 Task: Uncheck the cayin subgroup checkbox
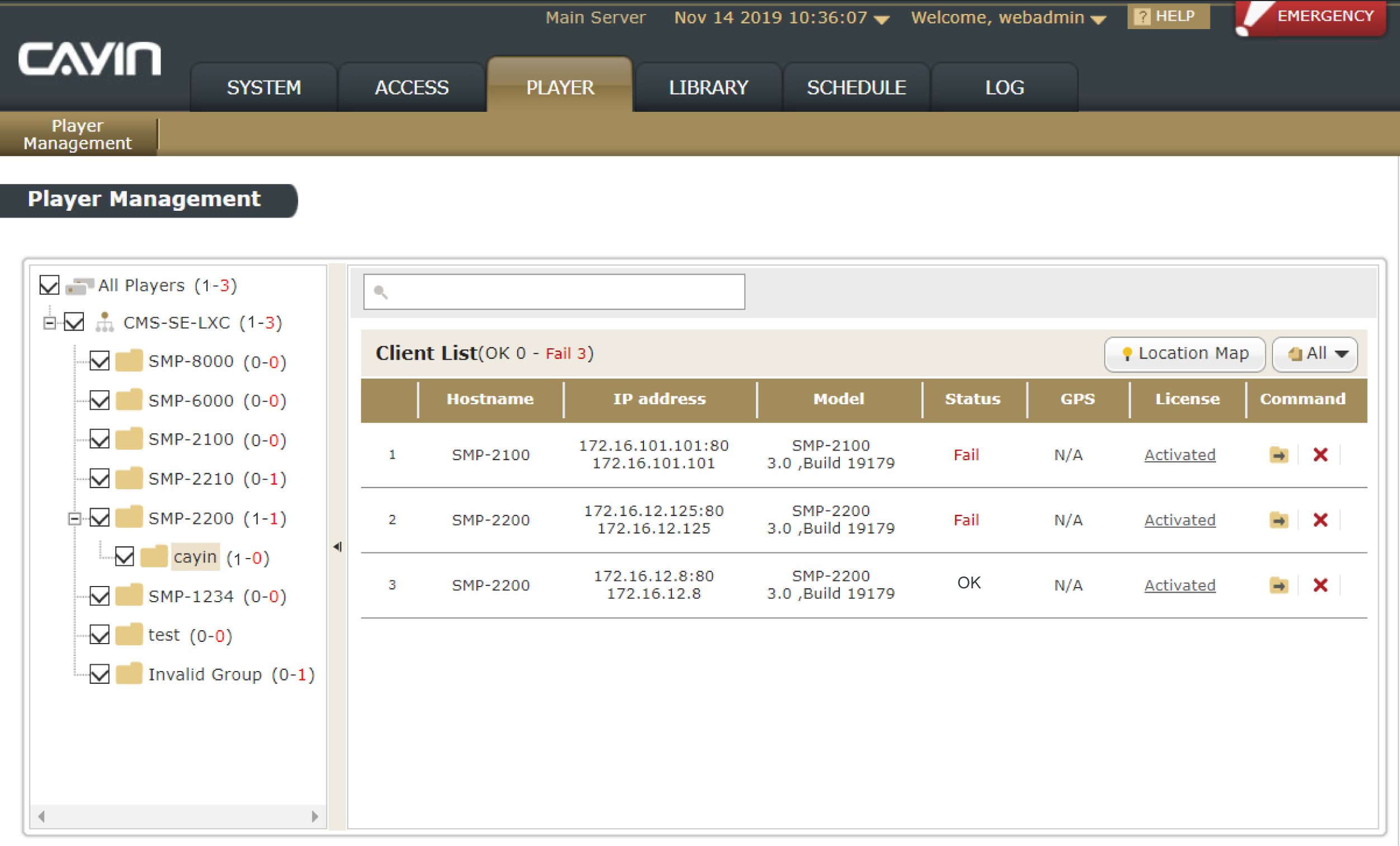click(125, 557)
